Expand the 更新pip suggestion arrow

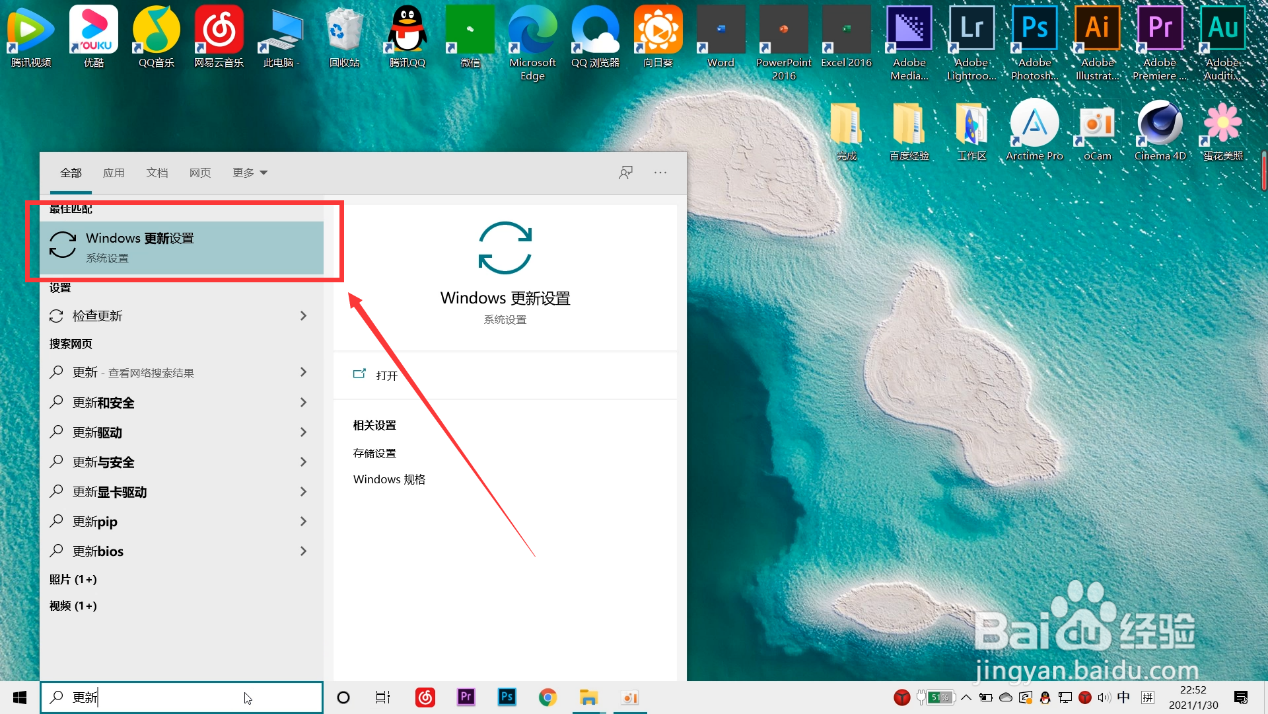303,521
